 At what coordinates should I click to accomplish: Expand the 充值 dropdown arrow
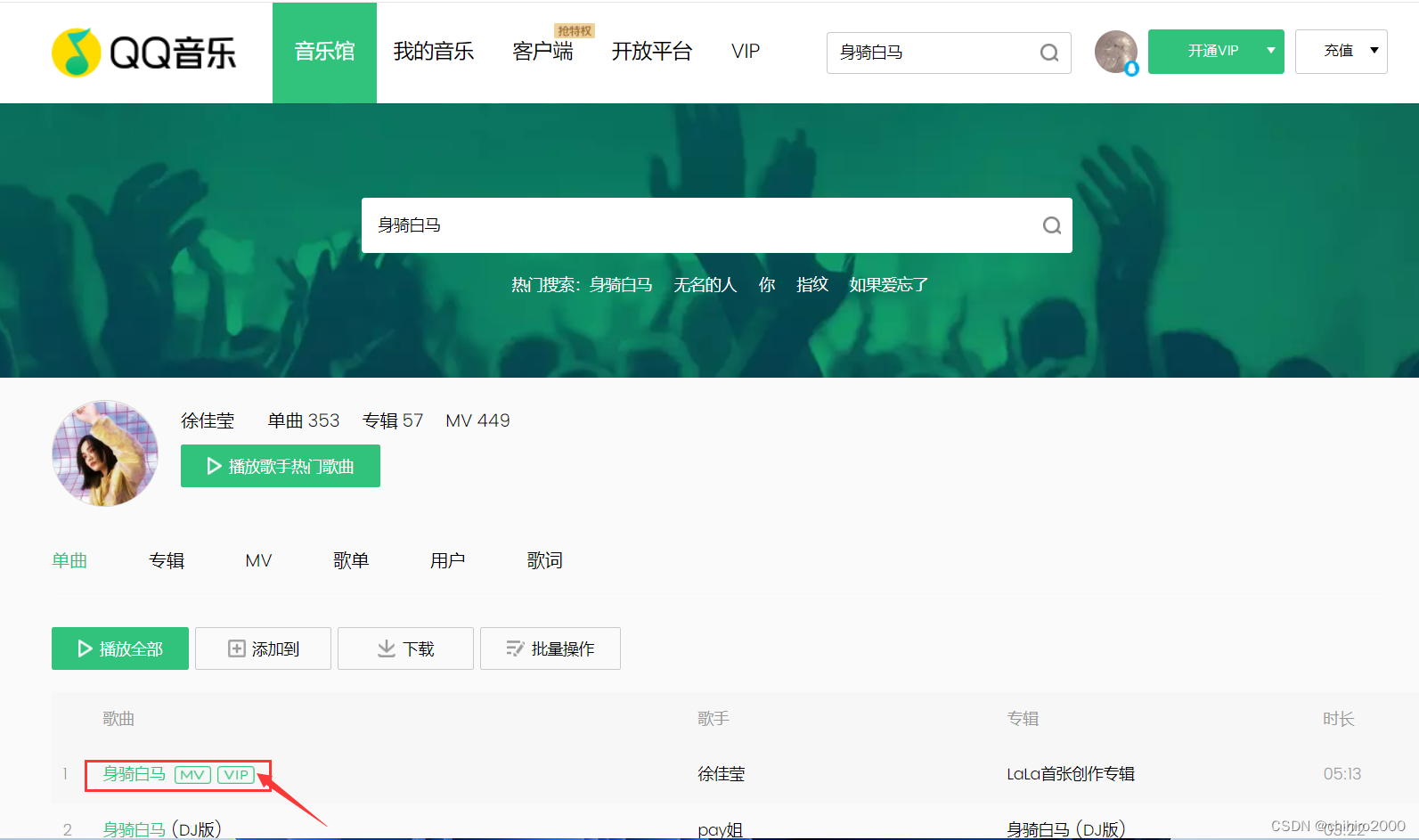(x=1374, y=51)
